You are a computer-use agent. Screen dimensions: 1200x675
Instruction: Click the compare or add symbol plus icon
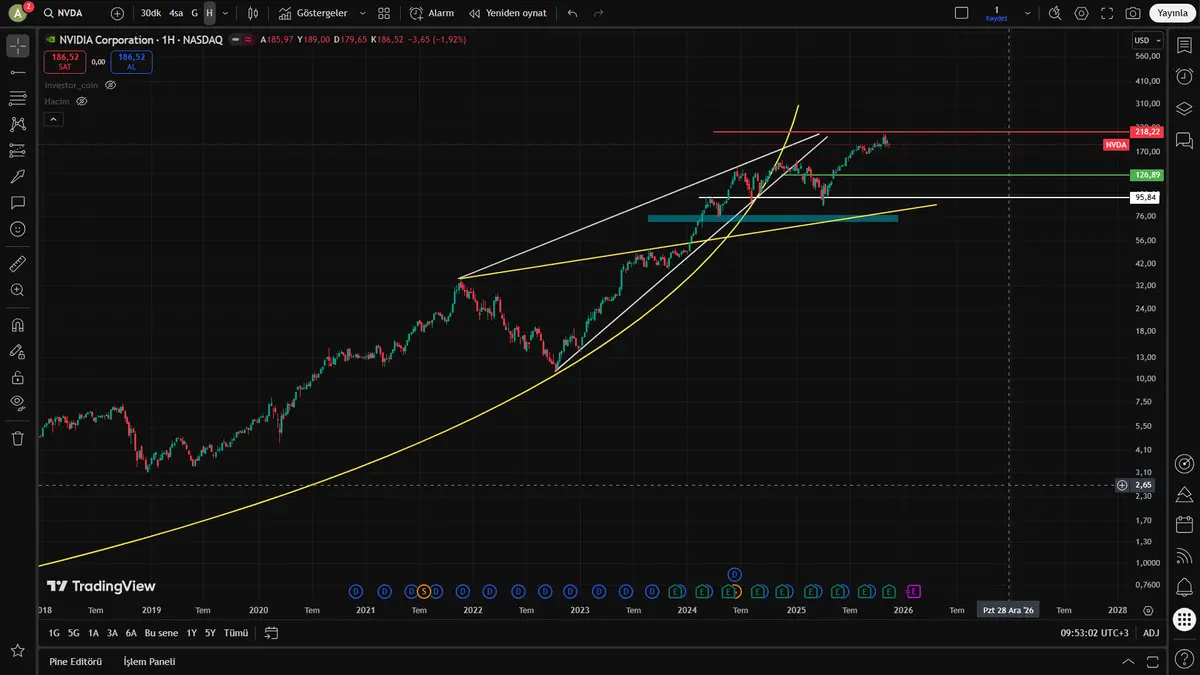(118, 13)
